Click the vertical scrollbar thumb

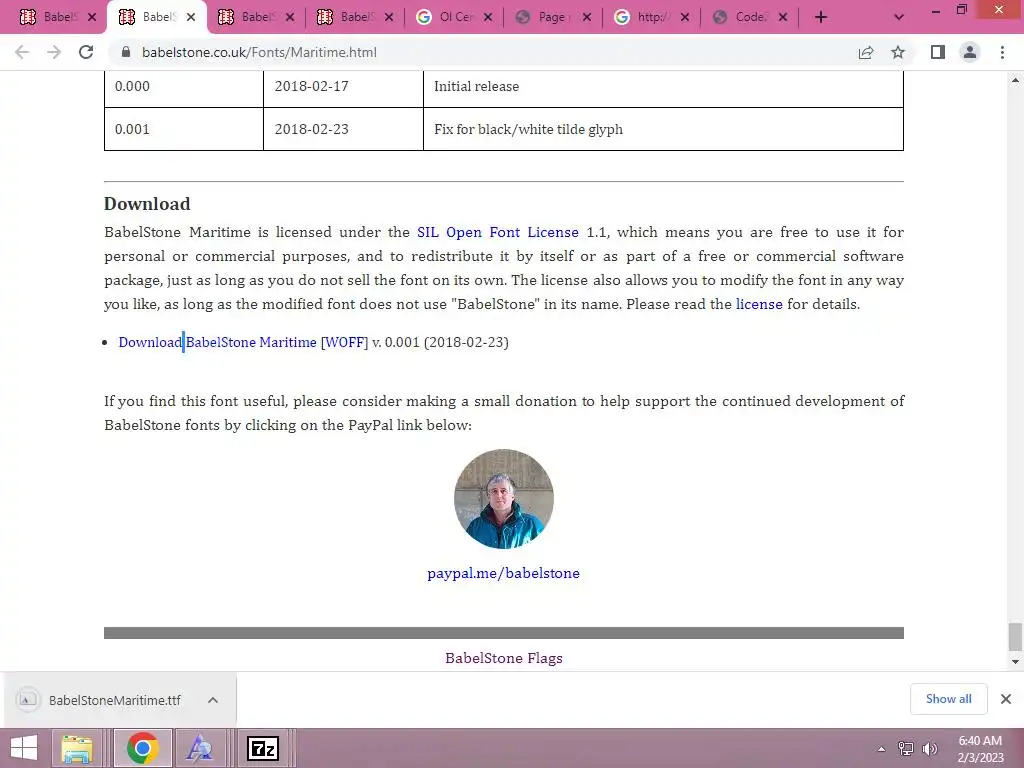[1016, 637]
